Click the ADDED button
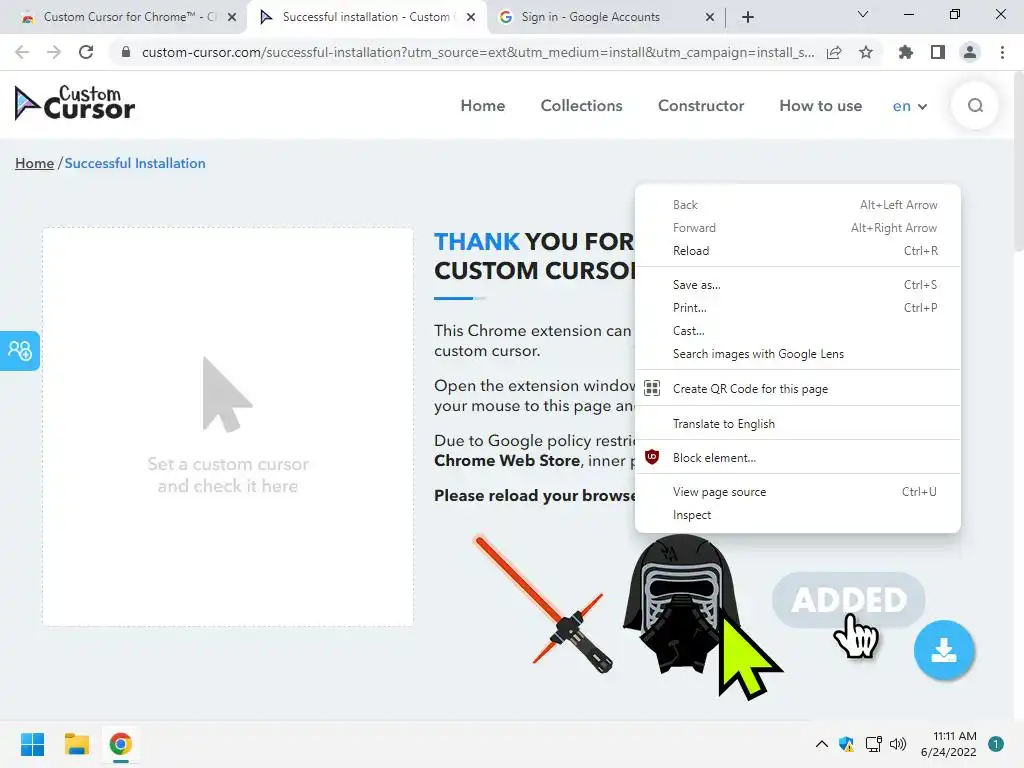This screenshot has width=1024, height=768. 848,600
